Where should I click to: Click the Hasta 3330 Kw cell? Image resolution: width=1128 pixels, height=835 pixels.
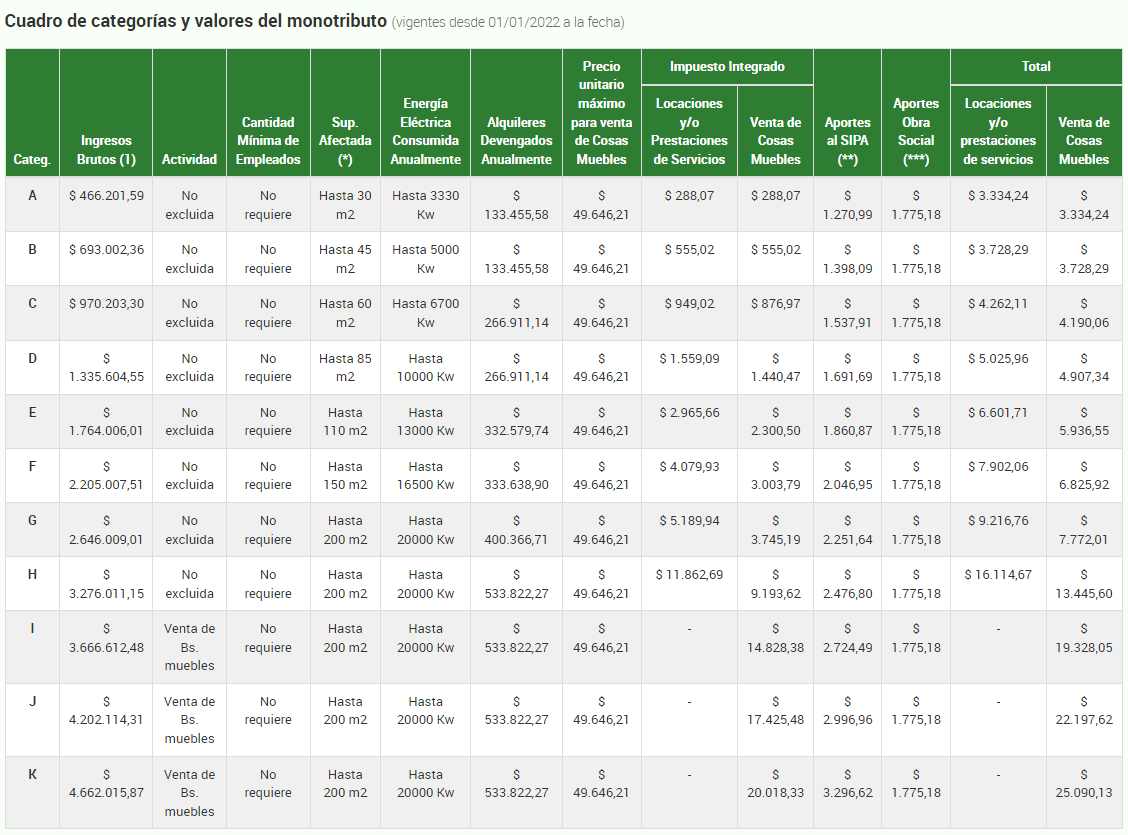(x=425, y=205)
